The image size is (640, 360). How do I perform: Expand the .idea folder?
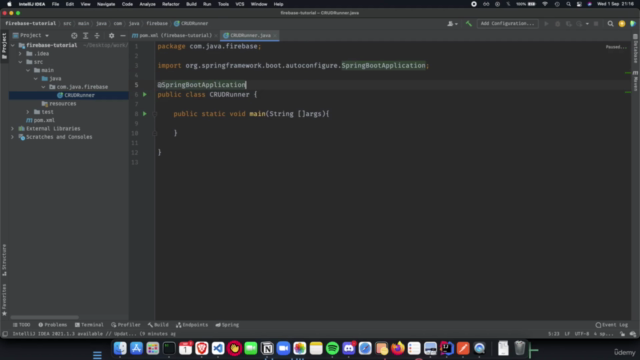pos(20,53)
